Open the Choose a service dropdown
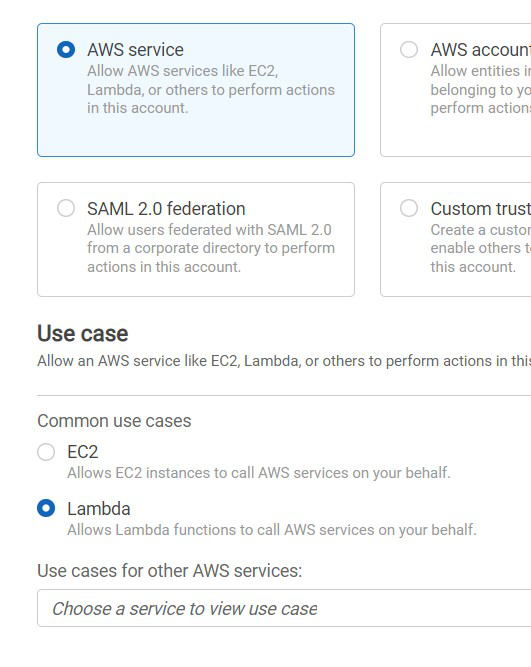Viewport: 531px width, 667px height. (284, 608)
